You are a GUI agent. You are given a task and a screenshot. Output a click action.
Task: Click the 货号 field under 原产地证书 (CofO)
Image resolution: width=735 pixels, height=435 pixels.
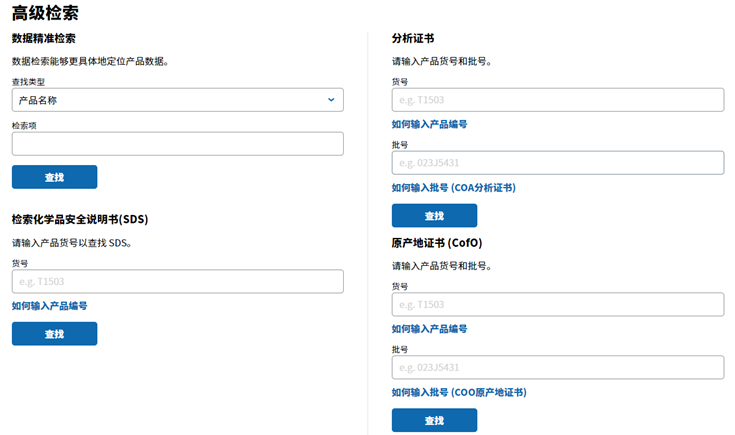557,304
